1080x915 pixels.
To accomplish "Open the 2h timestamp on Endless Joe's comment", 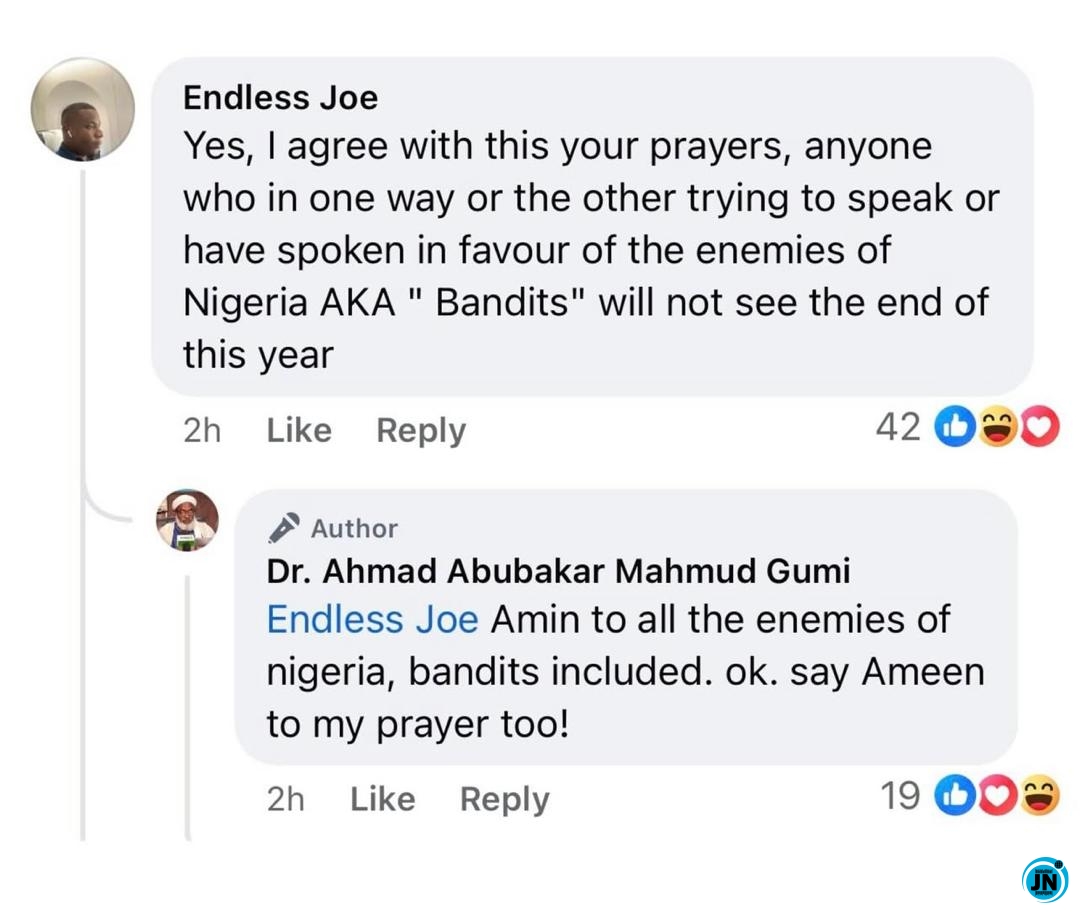I will coord(202,431).
